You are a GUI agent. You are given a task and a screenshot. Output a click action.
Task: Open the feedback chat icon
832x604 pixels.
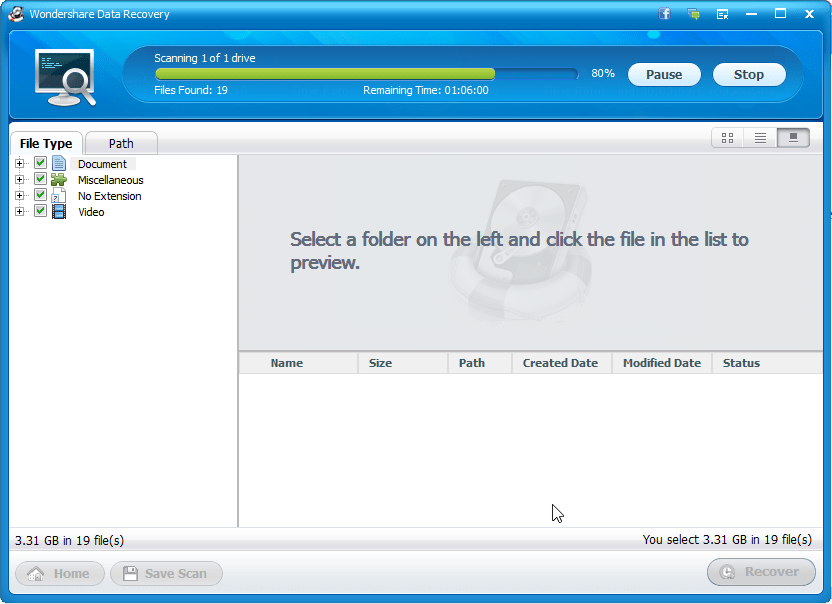(693, 14)
